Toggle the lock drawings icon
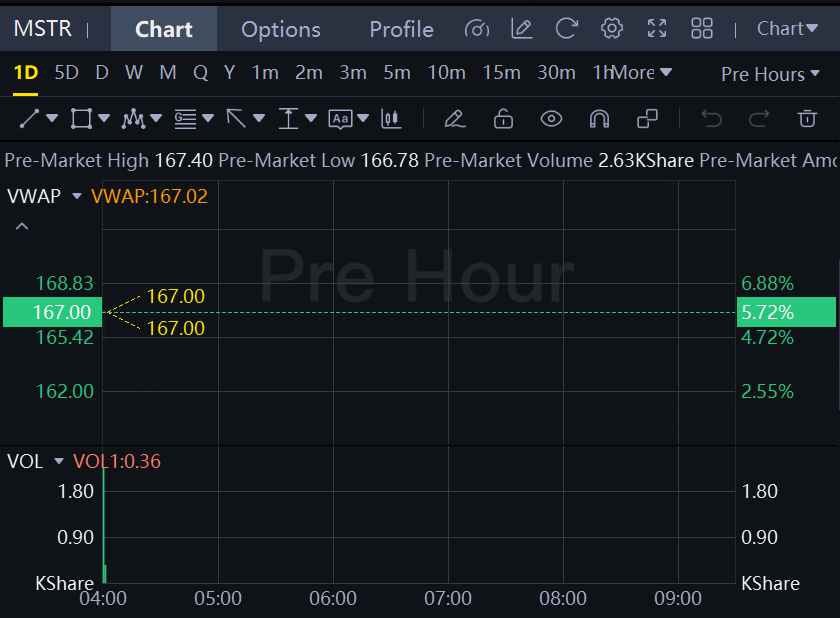The height and width of the screenshot is (618, 840). pyautogui.click(x=503, y=119)
